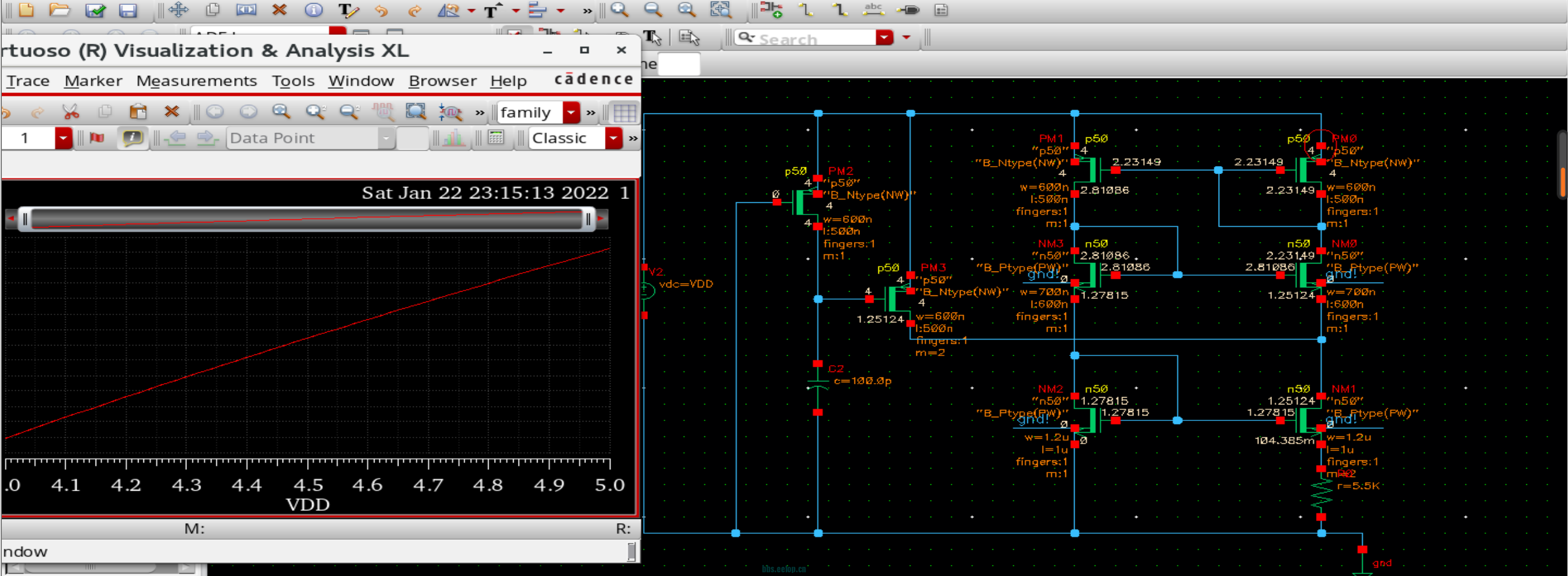Click the Paste clipboard icon
Screen dimensions: 1568x576
pyautogui.click(x=138, y=112)
